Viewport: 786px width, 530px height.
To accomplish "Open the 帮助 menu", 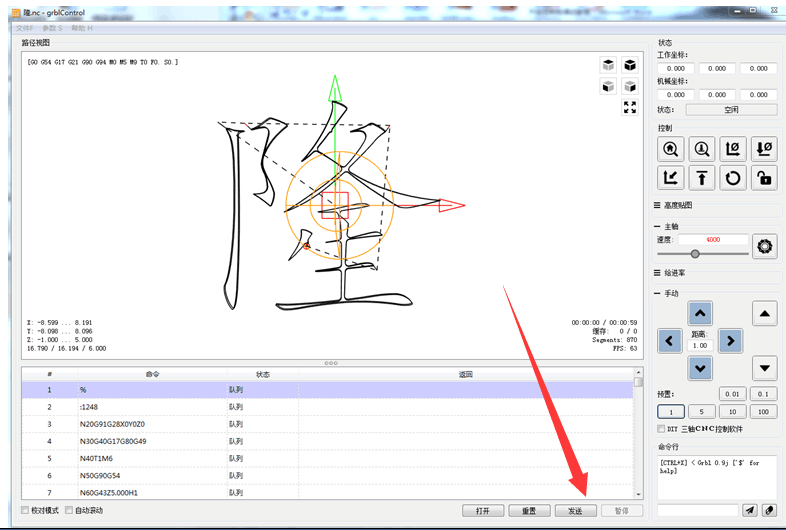I will point(82,28).
